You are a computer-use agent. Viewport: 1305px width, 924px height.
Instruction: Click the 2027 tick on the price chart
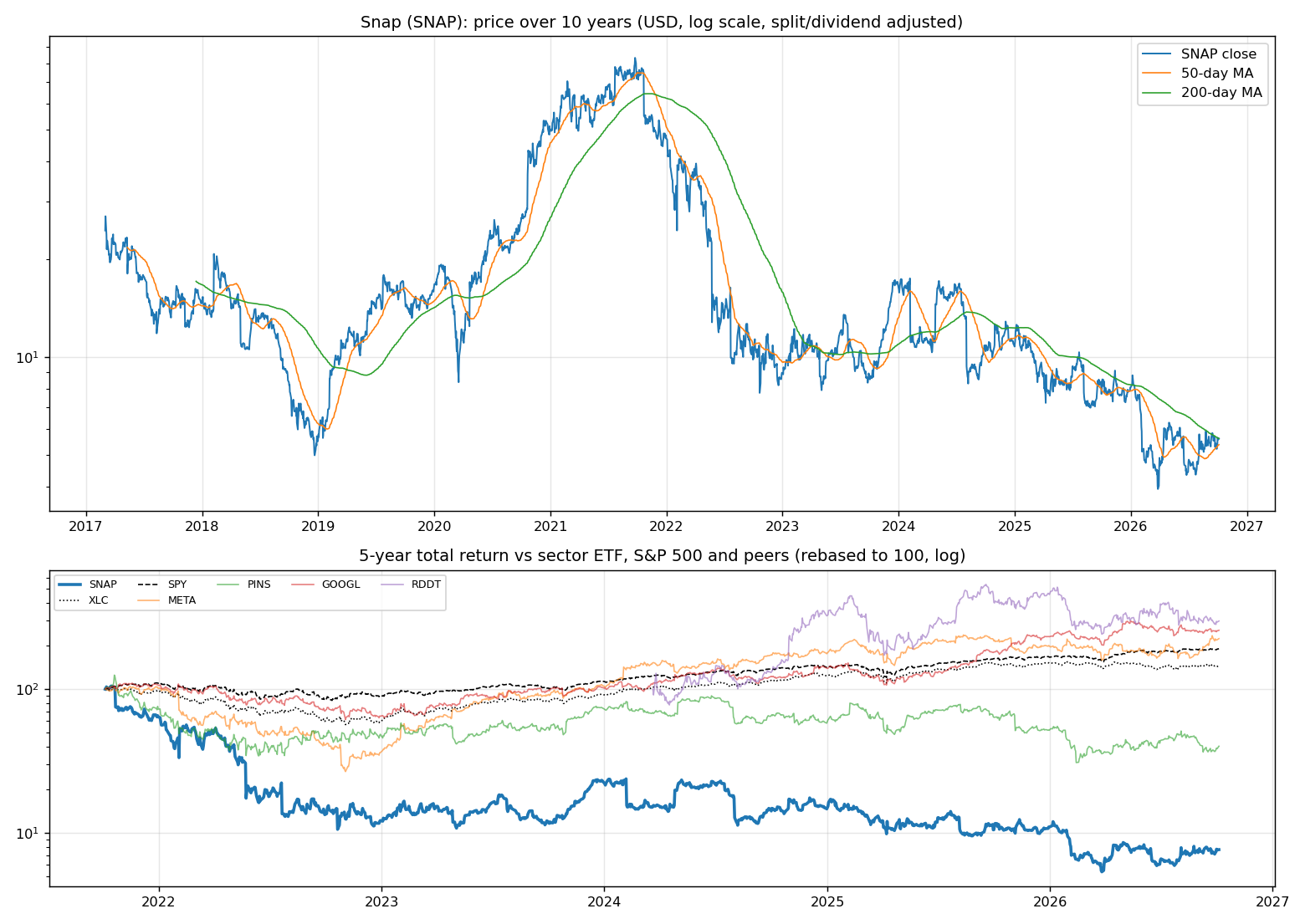click(1247, 526)
